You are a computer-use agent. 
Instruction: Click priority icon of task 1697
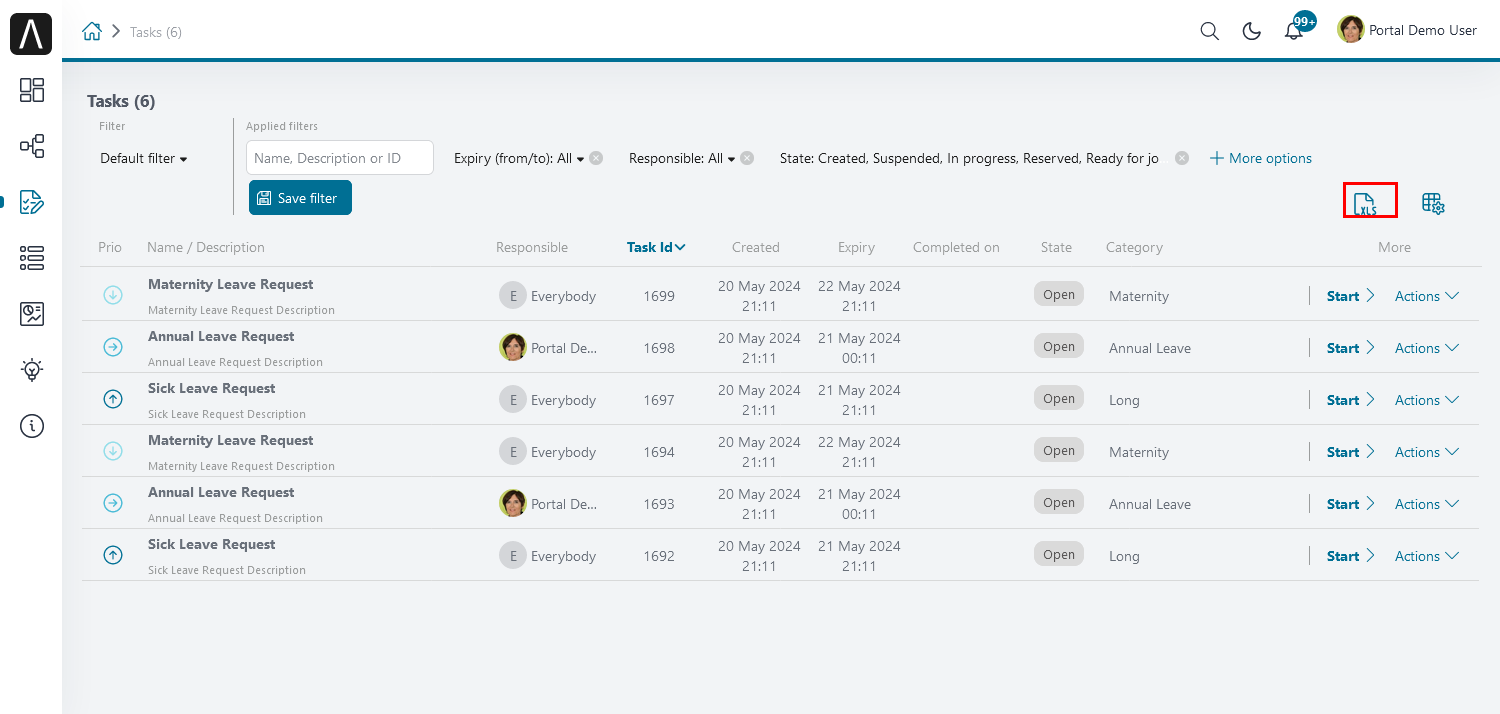pos(113,399)
